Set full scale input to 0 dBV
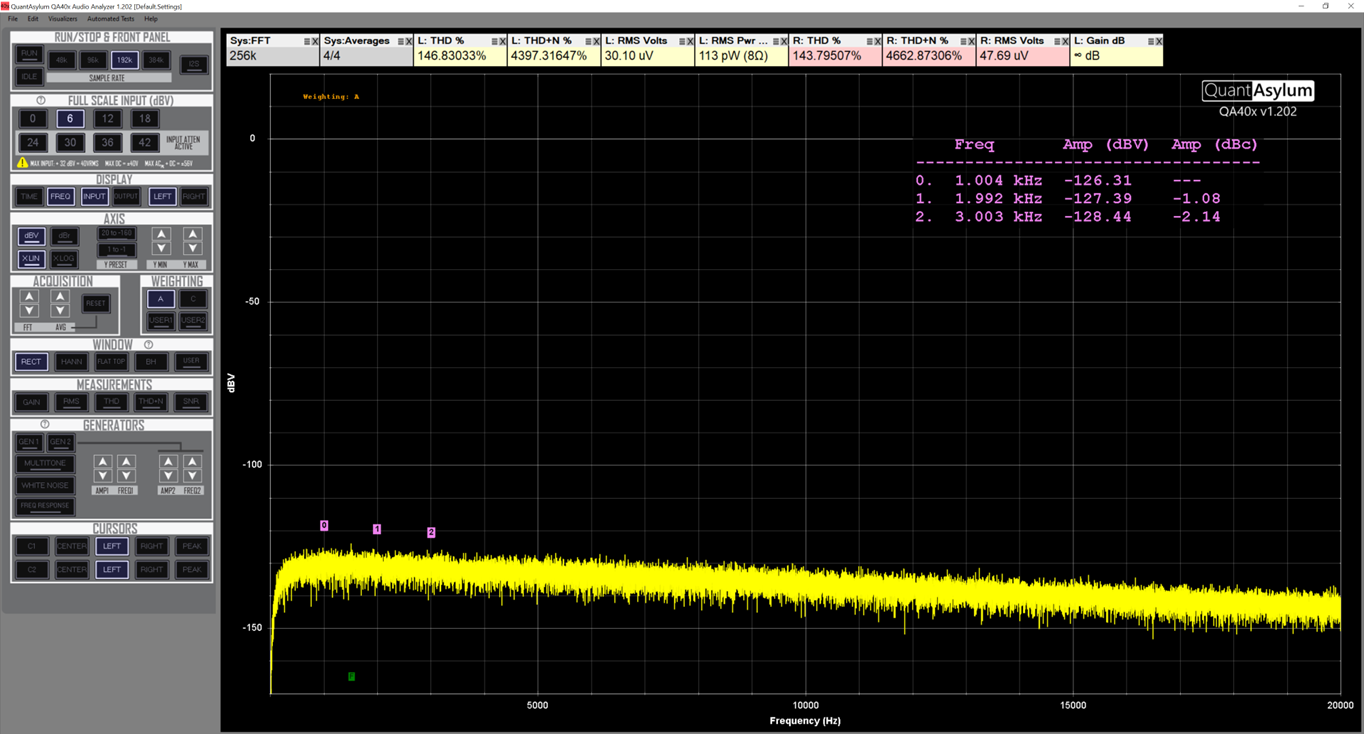 [33, 118]
